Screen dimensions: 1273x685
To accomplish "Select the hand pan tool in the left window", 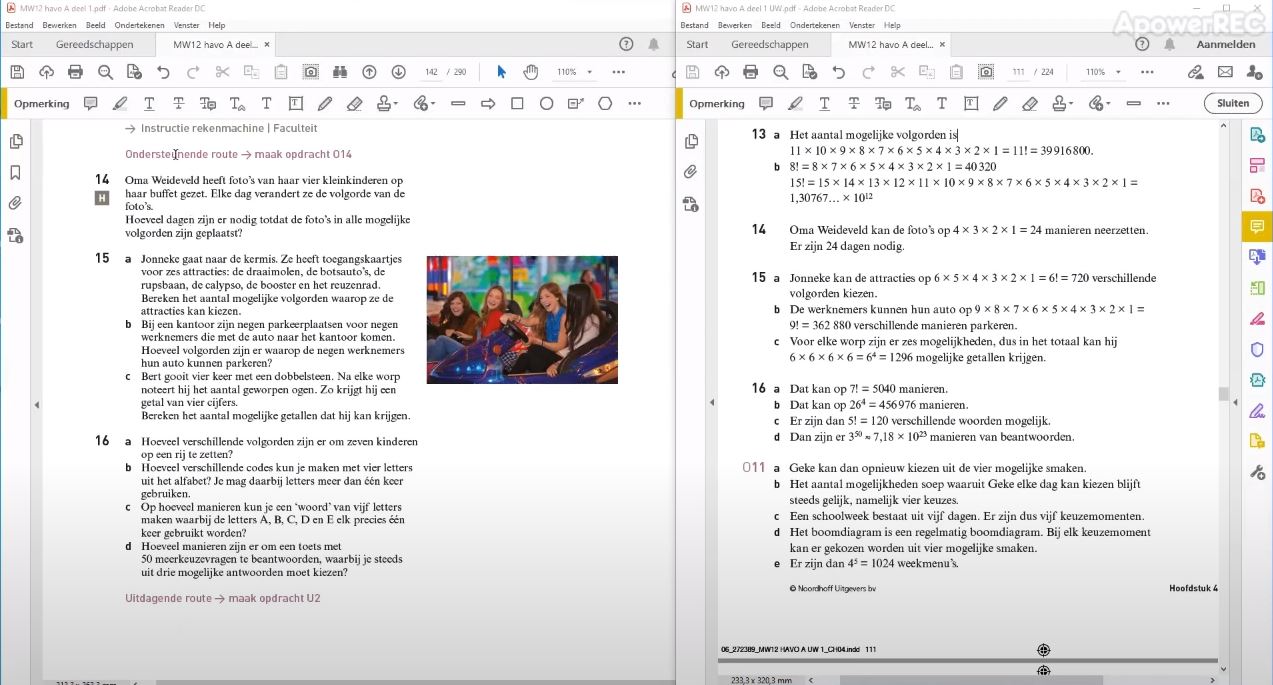I will [x=531, y=72].
